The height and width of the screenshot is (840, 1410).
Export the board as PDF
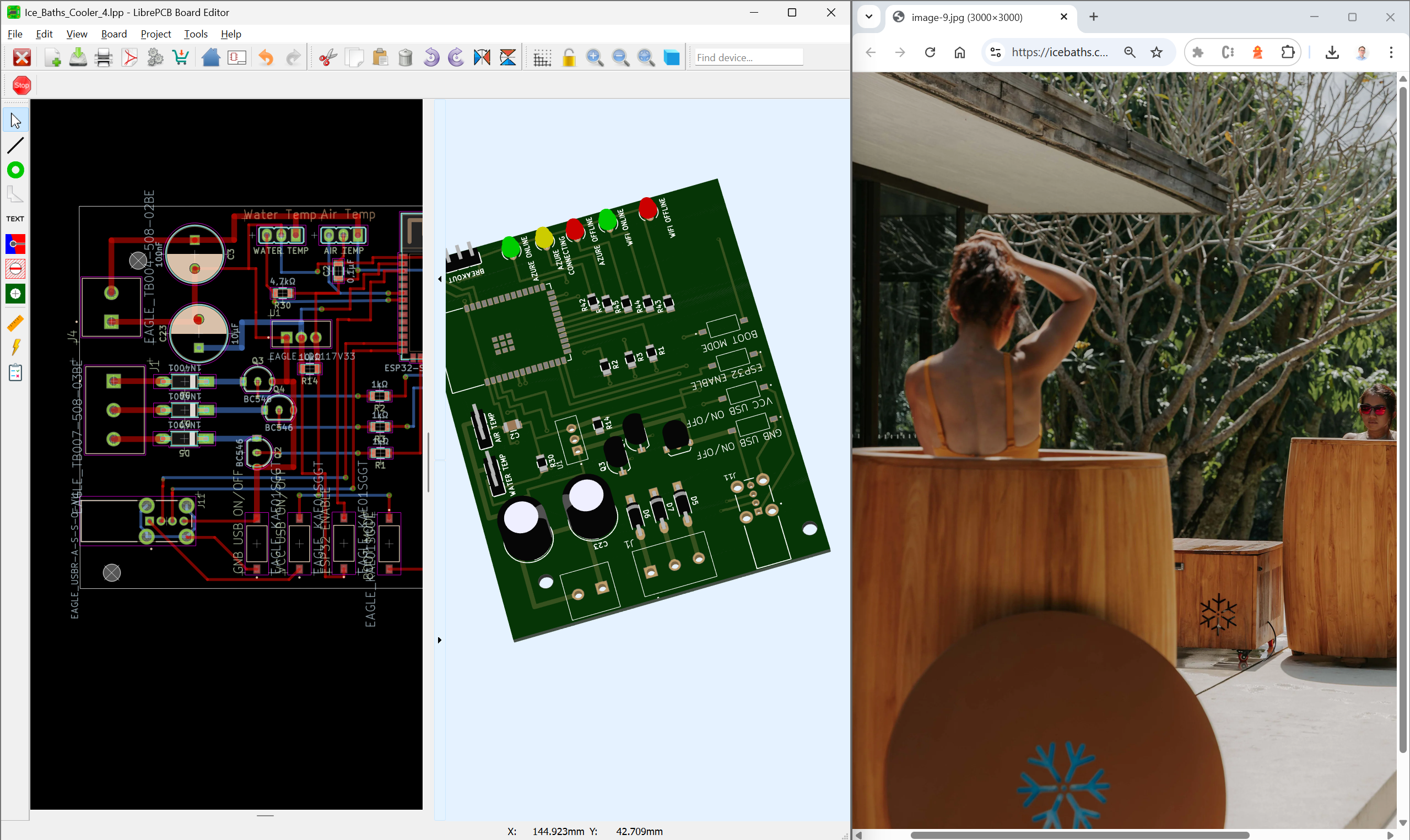point(129,57)
